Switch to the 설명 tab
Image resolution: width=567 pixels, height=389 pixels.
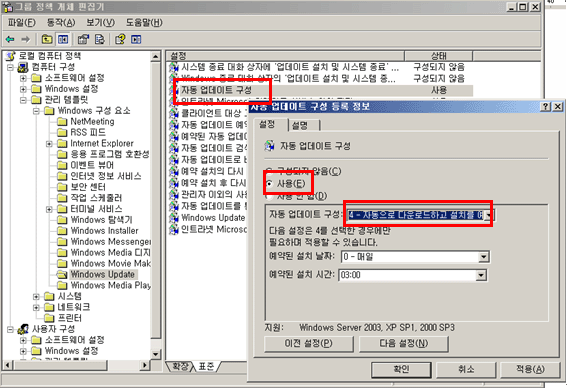301,125
